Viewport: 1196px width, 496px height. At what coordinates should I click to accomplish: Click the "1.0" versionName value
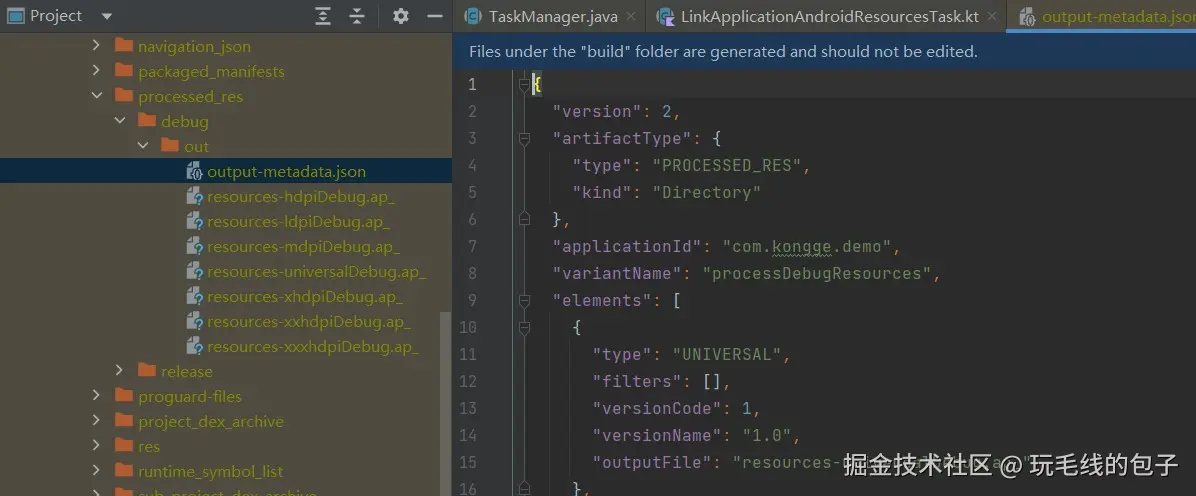(766, 435)
